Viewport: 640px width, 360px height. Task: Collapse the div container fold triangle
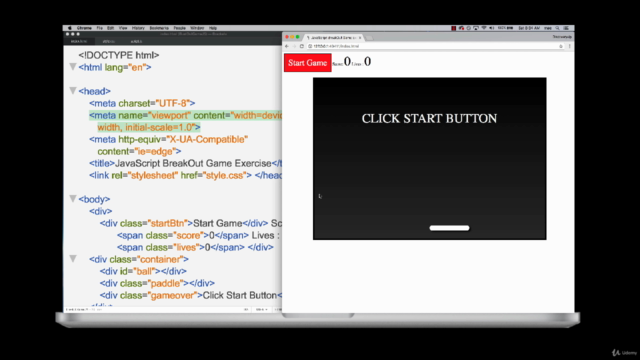[x=73, y=258]
